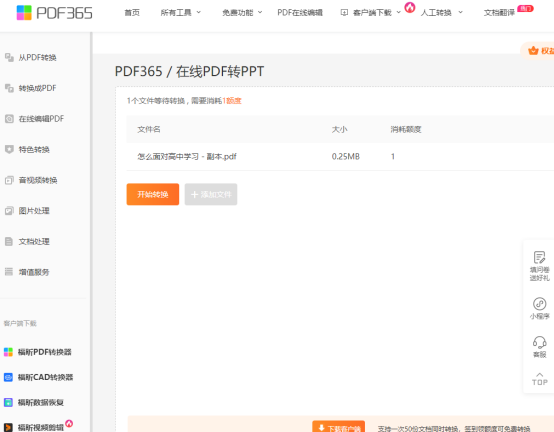Image resolution: width=554 pixels, height=432 pixels.
Task: Click the crown 权益 badge icon
Action: tap(533, 51)
